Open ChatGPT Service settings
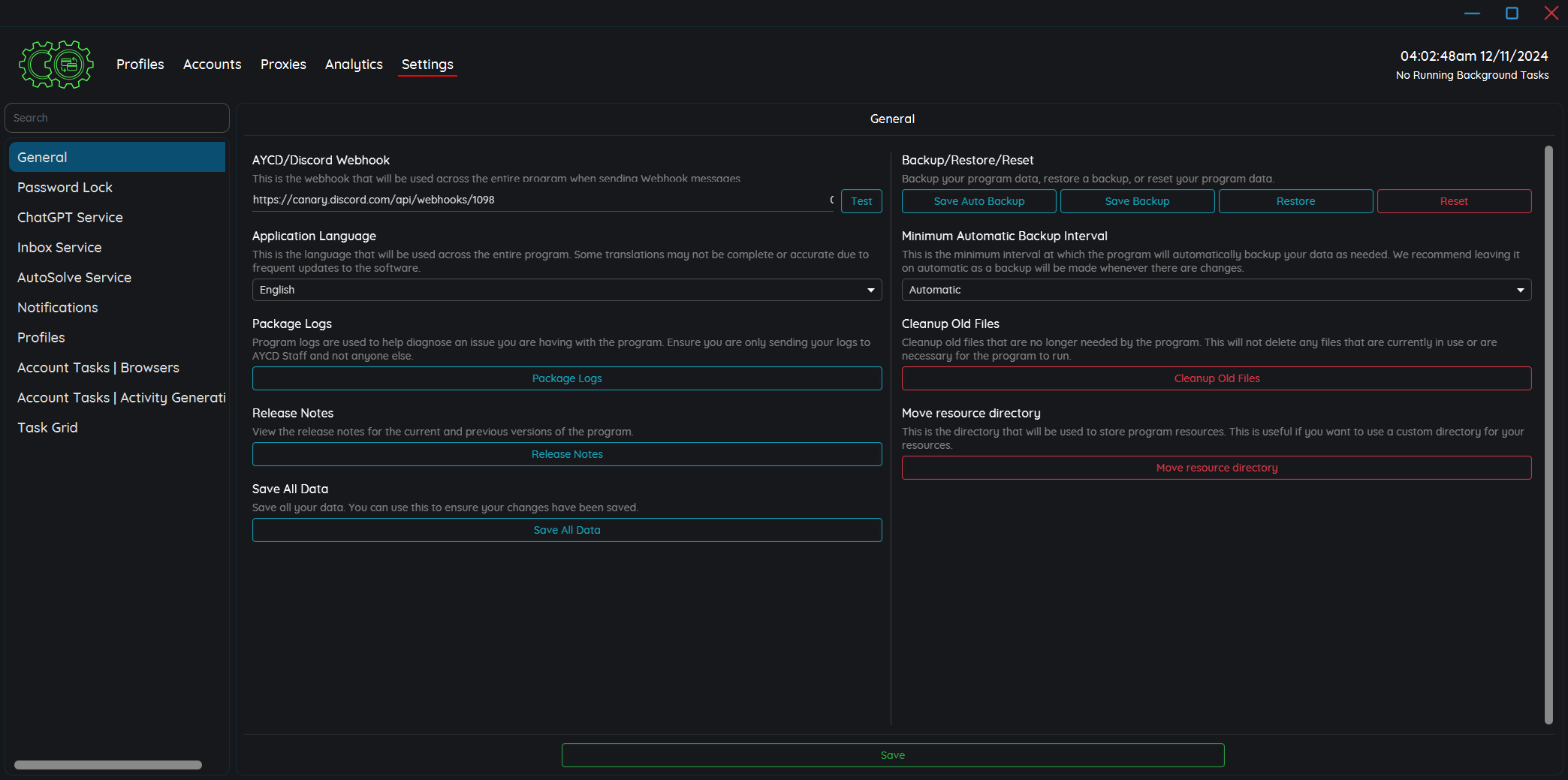Screen dimensions: 1568x780 70,218
